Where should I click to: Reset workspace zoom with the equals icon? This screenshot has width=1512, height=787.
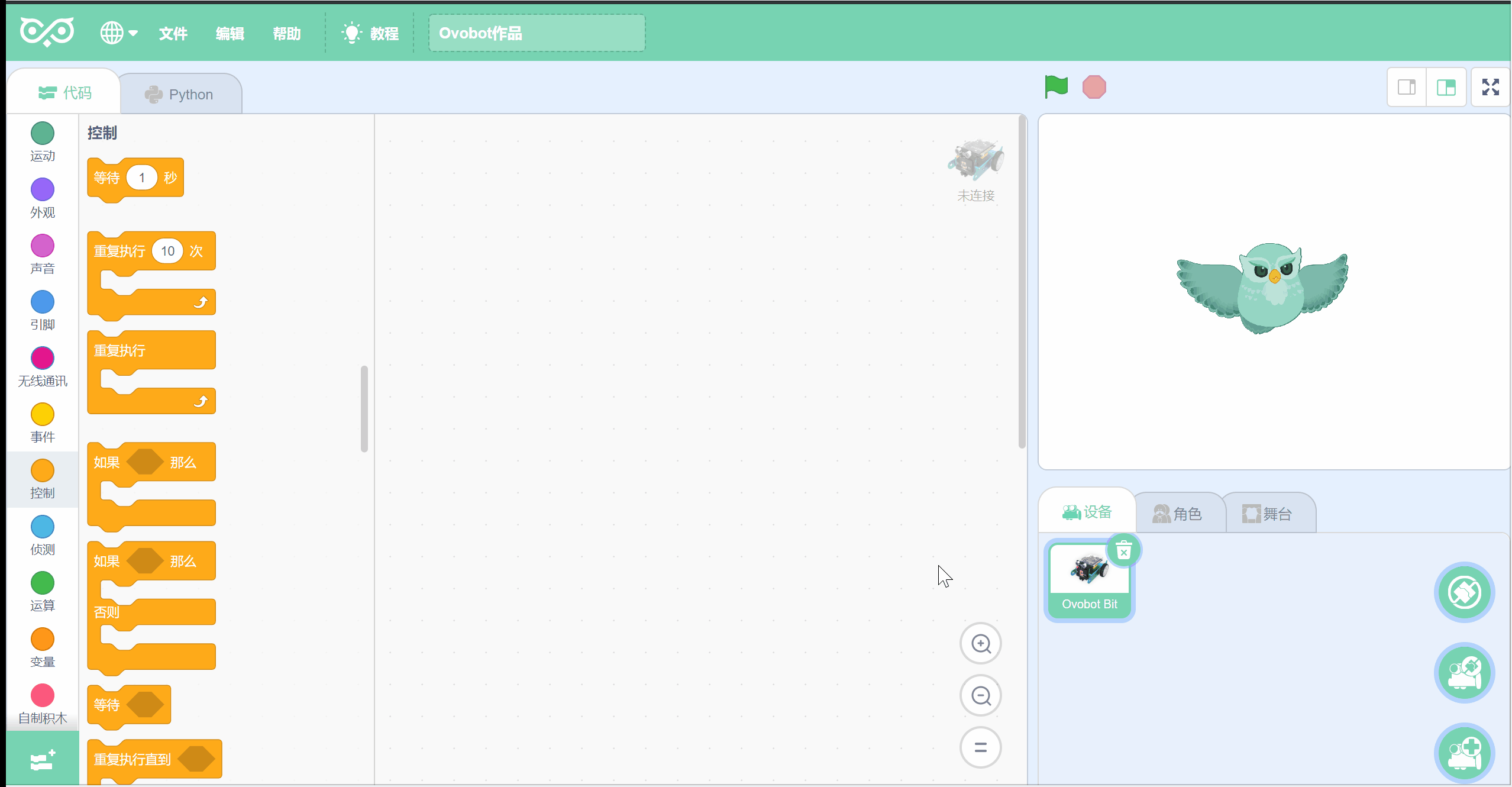tap(980, 747)
